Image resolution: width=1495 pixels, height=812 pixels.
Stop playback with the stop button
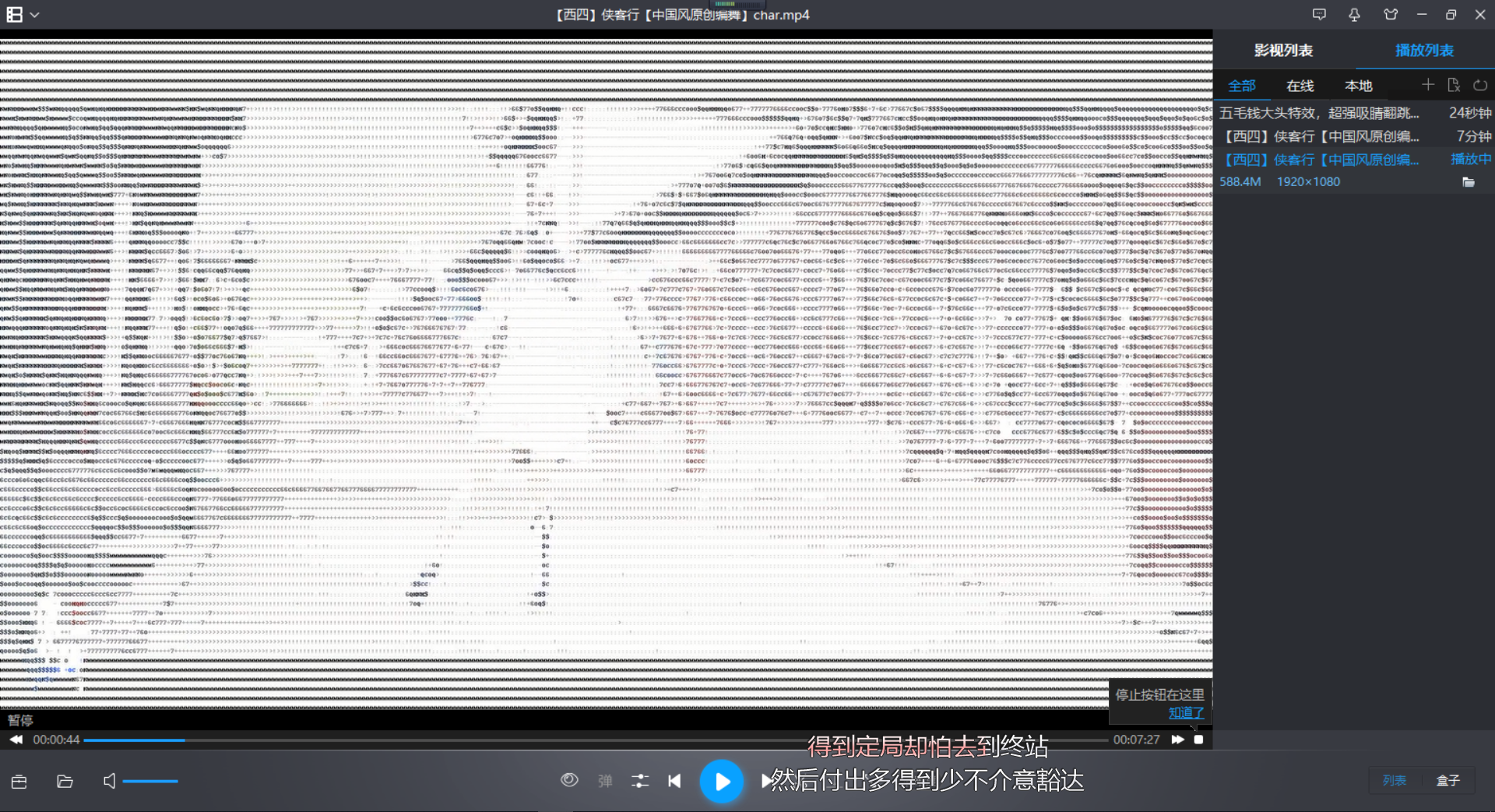tap(1199, 740)
